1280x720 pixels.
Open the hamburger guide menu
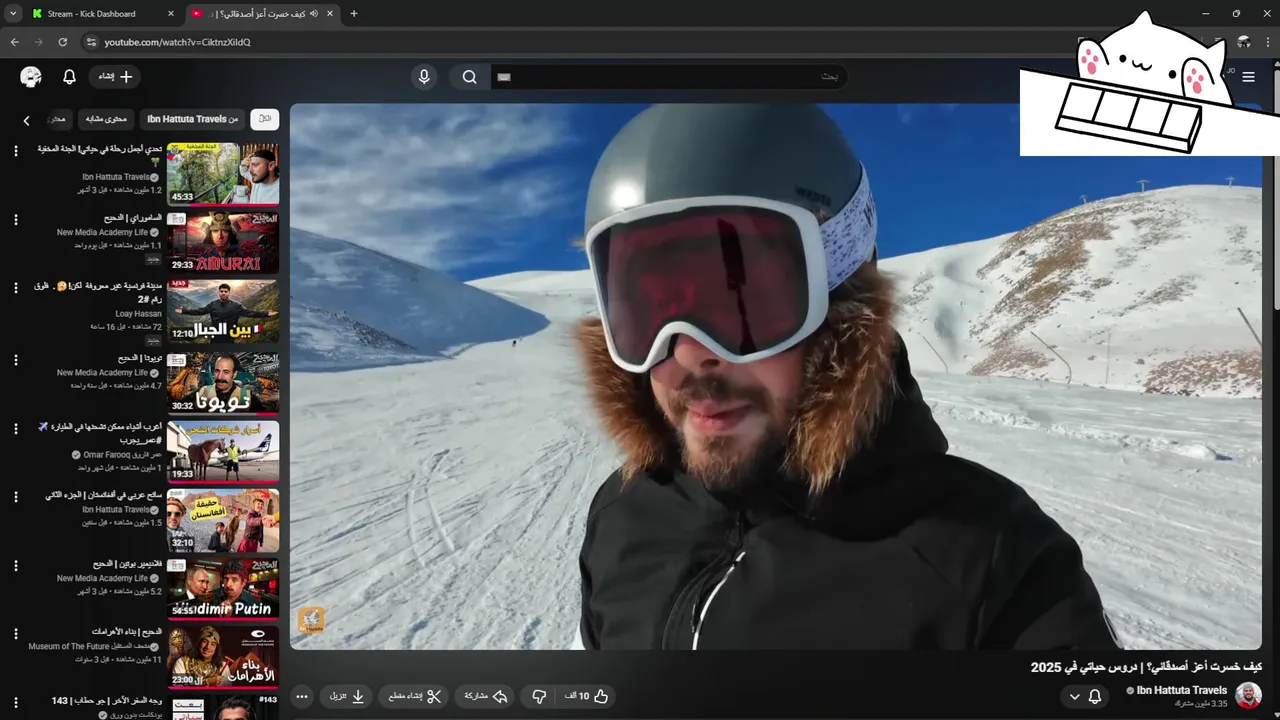coord(1248,77)
